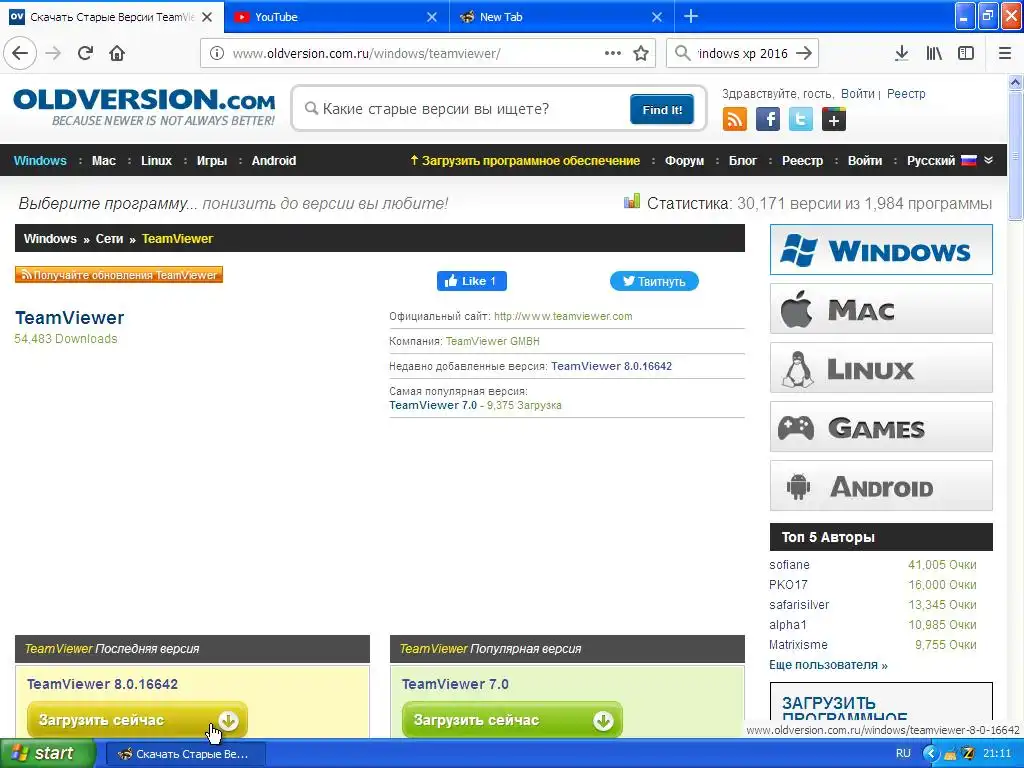Open Сети in the breadcrumb
The width and height of the screenshot is (1024, 768).
pos(109,238)
